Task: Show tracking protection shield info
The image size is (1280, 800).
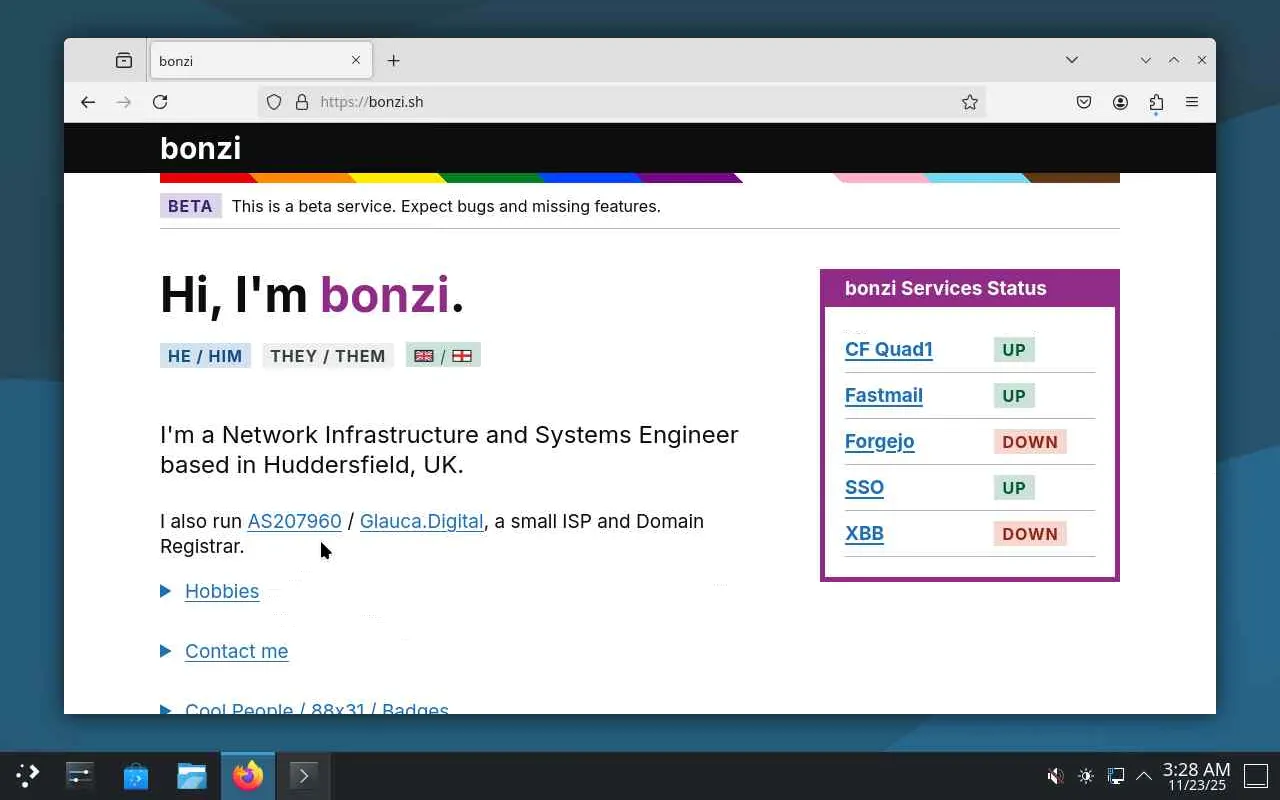Action: pos(274,102)
